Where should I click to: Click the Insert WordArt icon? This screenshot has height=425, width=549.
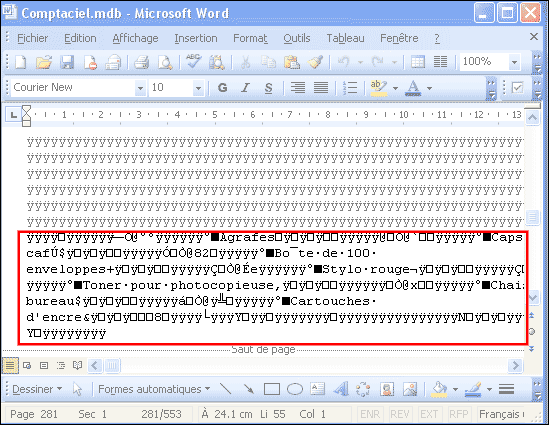pyautogui.click(x=341, y=389)
